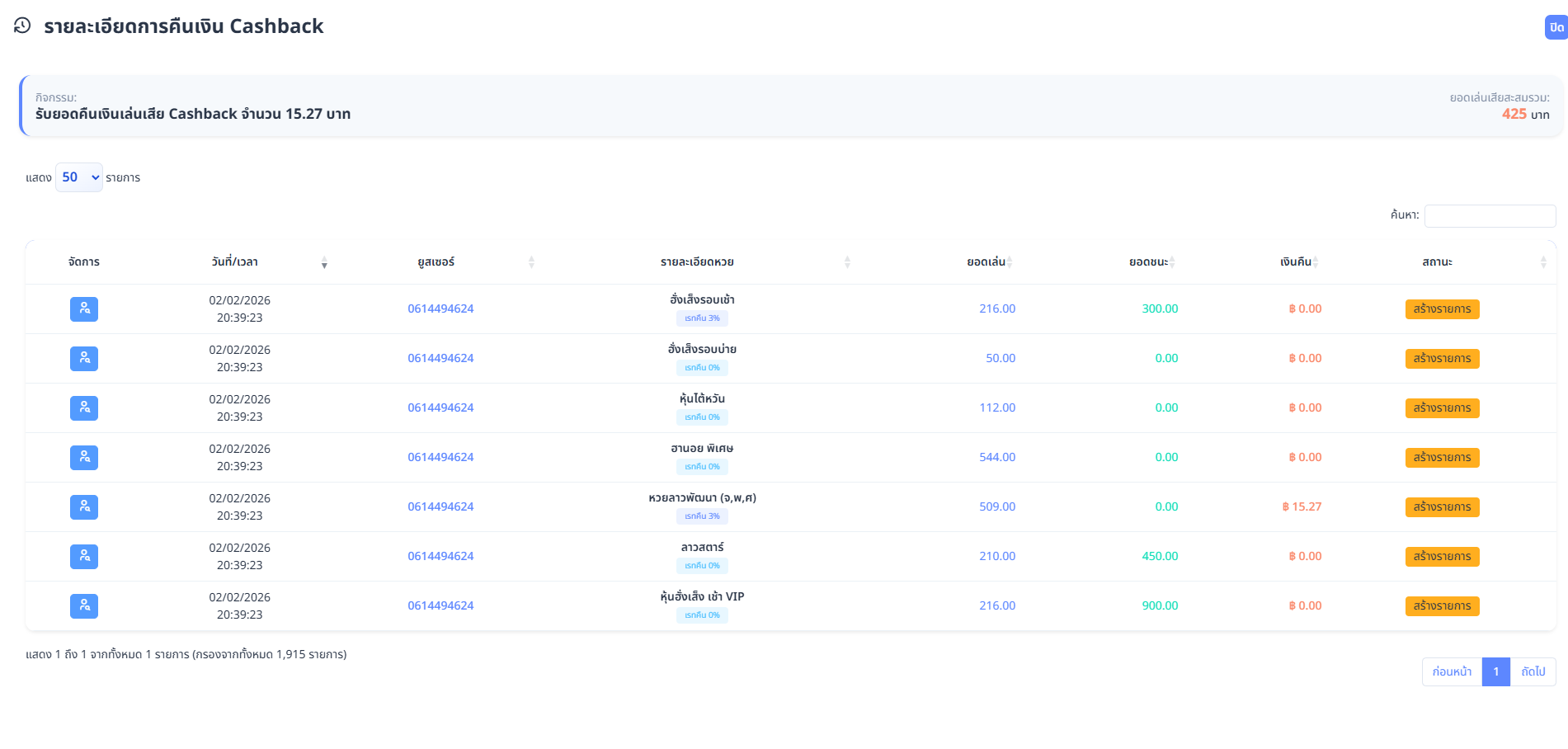Close the cashback details with ปิด button
Screen dimensions: 1568x749
pyautogui.click(x=1556, y=27)
